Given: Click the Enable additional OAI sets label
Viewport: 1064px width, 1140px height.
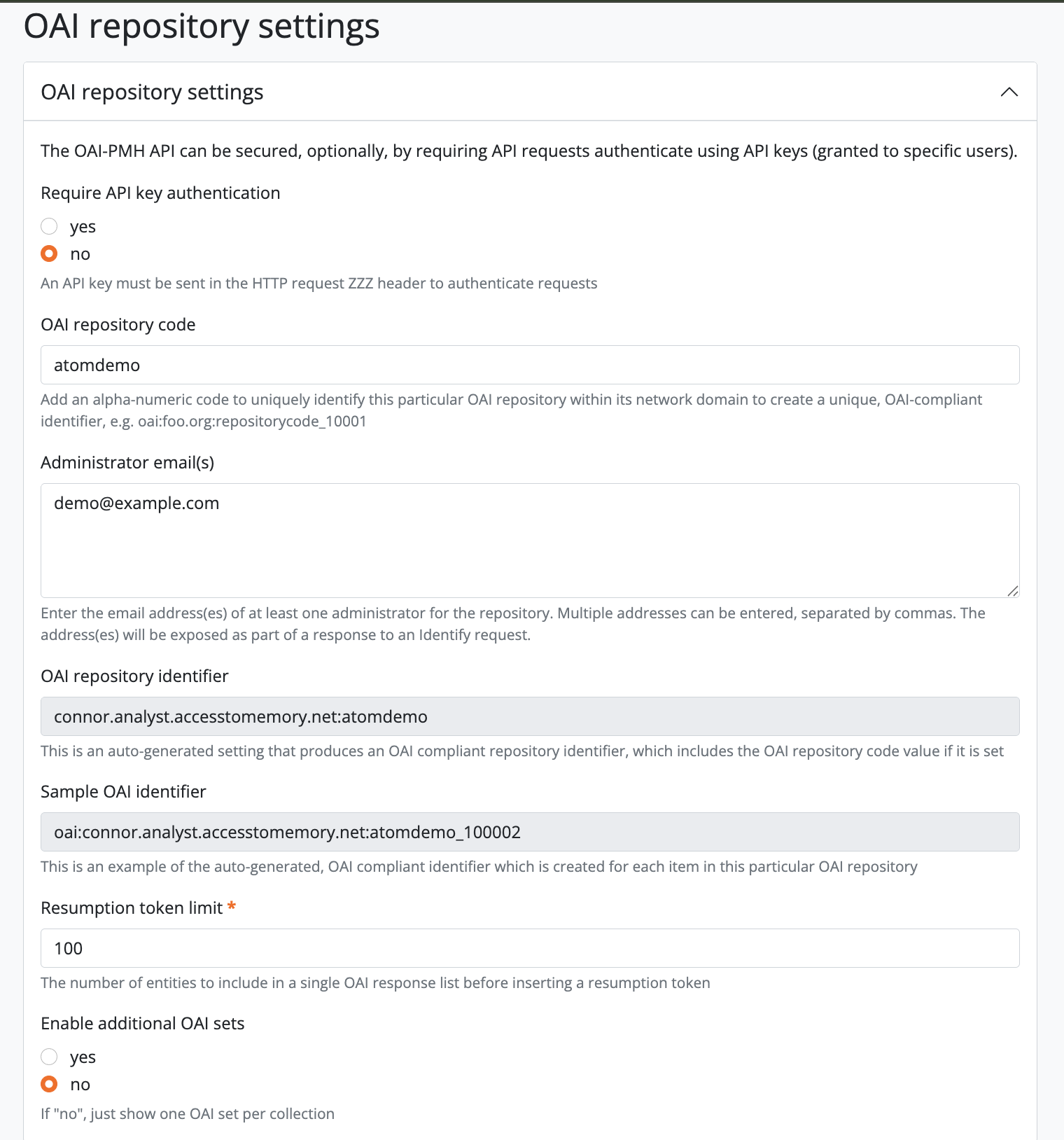Looking at the screenshot, I should click(x=142, y=1024).
